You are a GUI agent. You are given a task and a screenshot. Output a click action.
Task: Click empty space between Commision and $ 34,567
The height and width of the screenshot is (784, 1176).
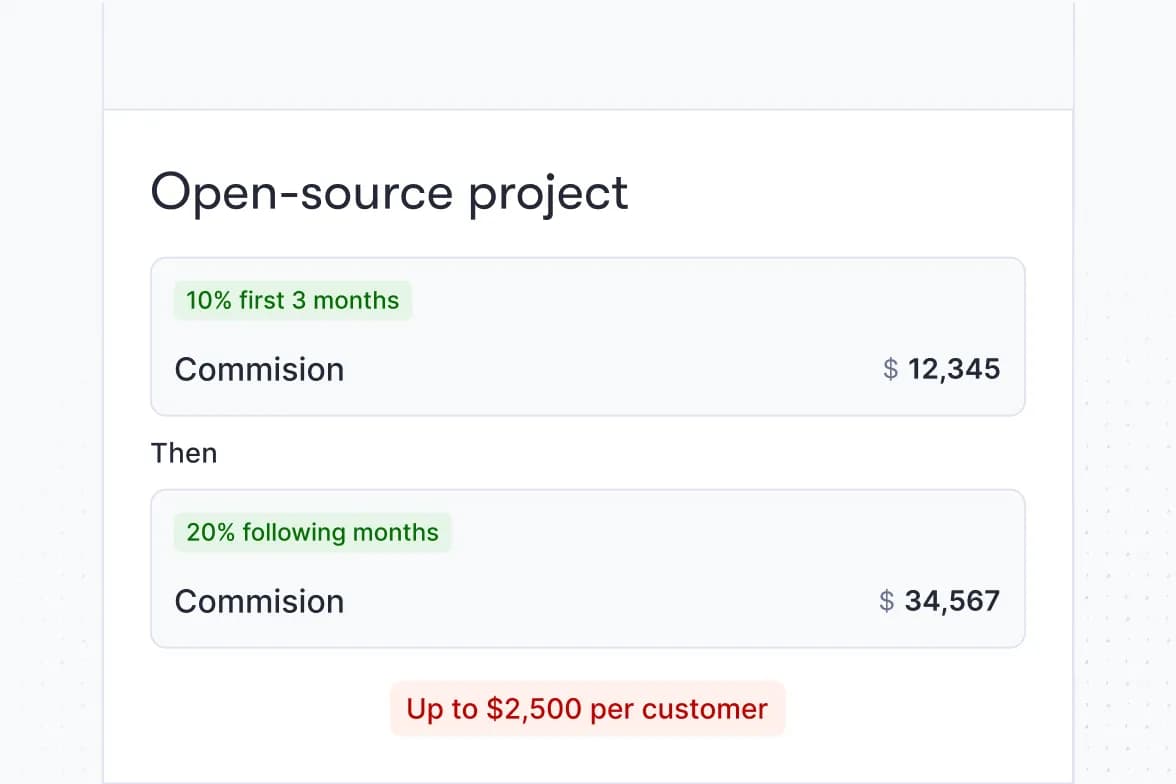click(610, 601)
